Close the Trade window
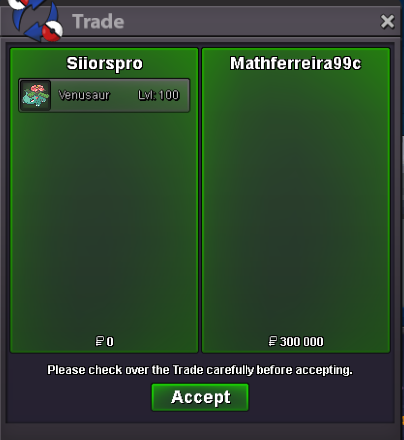Viewport: 404px width, 440px height. pos(387,22)
